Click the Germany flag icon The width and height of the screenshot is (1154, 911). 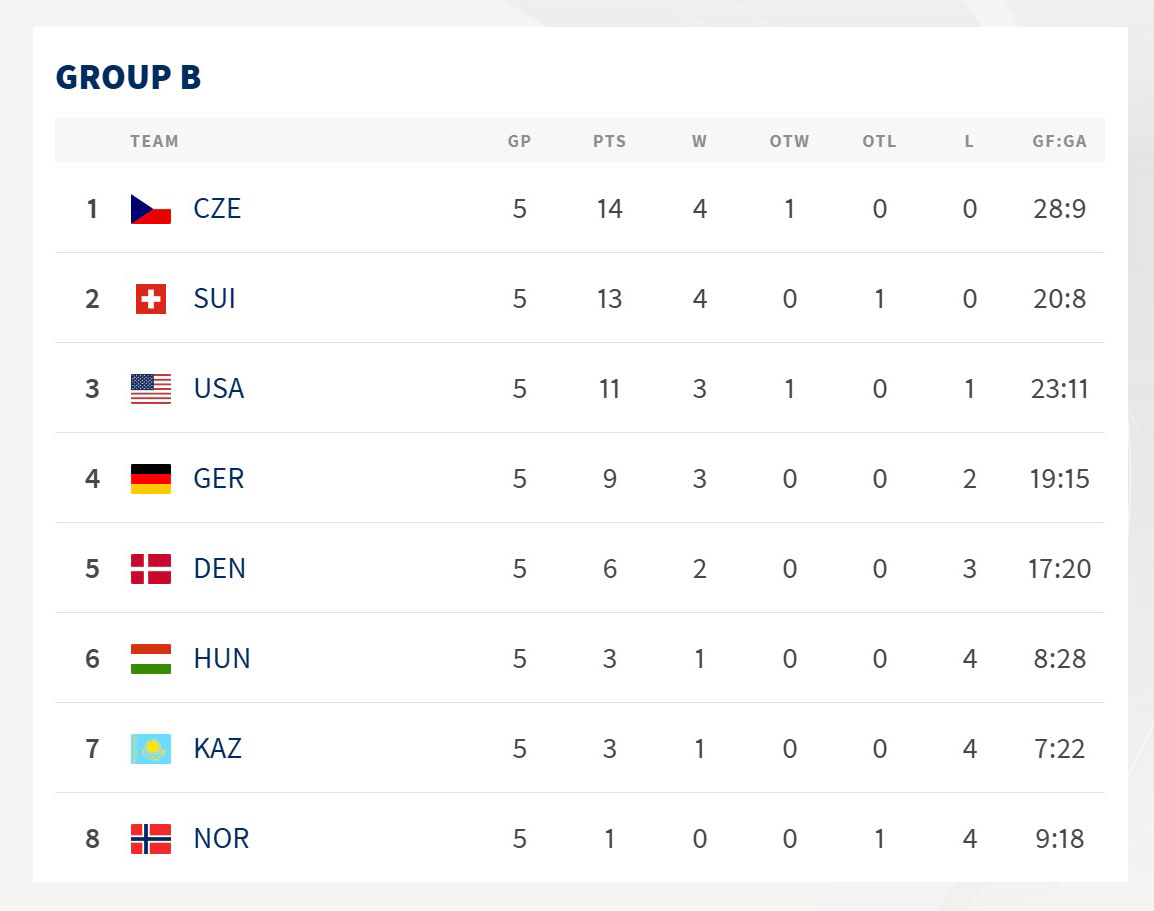click(x=151, y=479)
